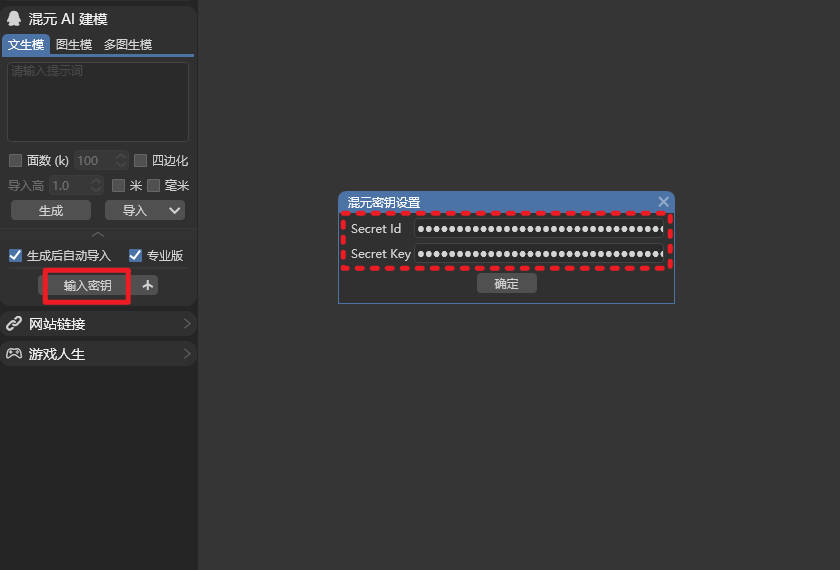Check the 米 unit checkbox
The image size is (840, 570).
119,185
